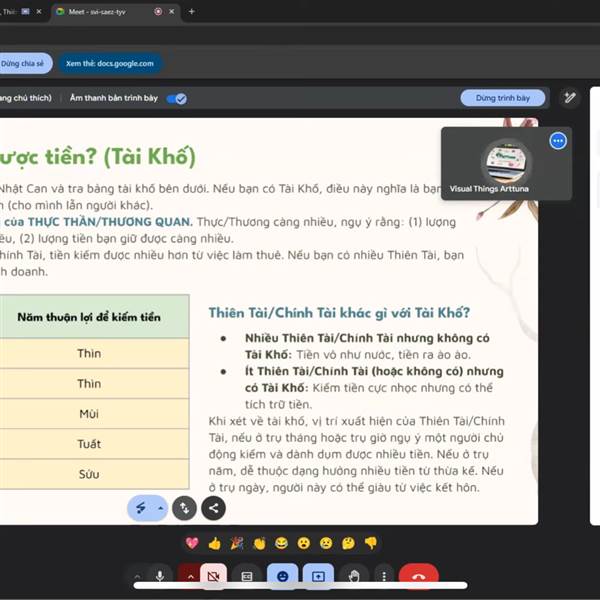Open a new browser tab

pos(192,11)
